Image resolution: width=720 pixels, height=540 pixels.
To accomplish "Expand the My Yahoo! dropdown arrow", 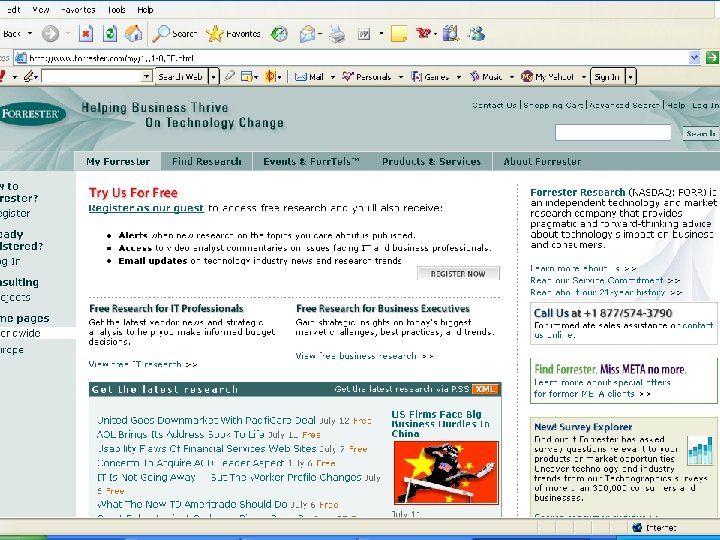I will click(584, 77).
